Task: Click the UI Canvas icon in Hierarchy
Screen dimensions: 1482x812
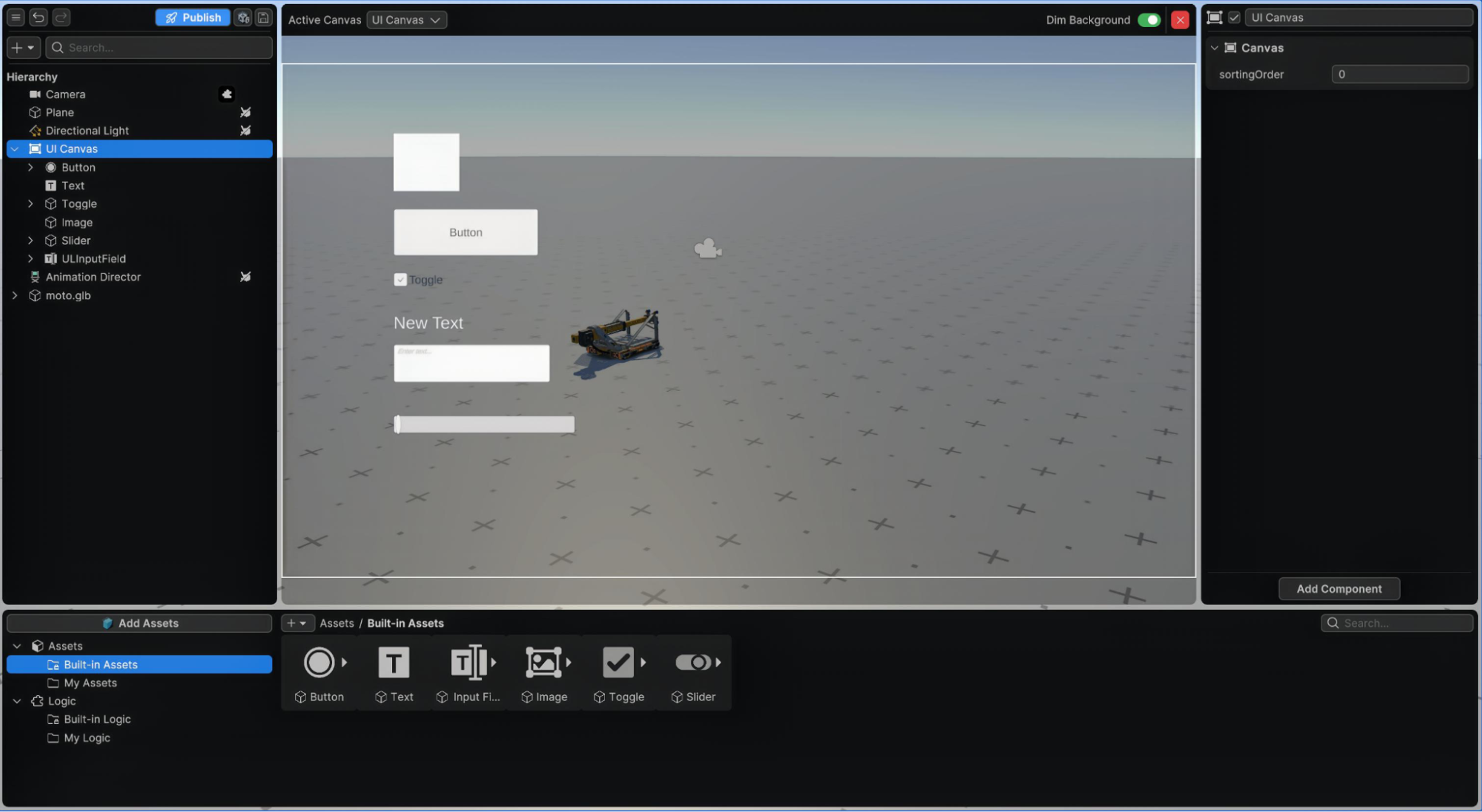Action: pyautogui.click(x=35, y=149)
